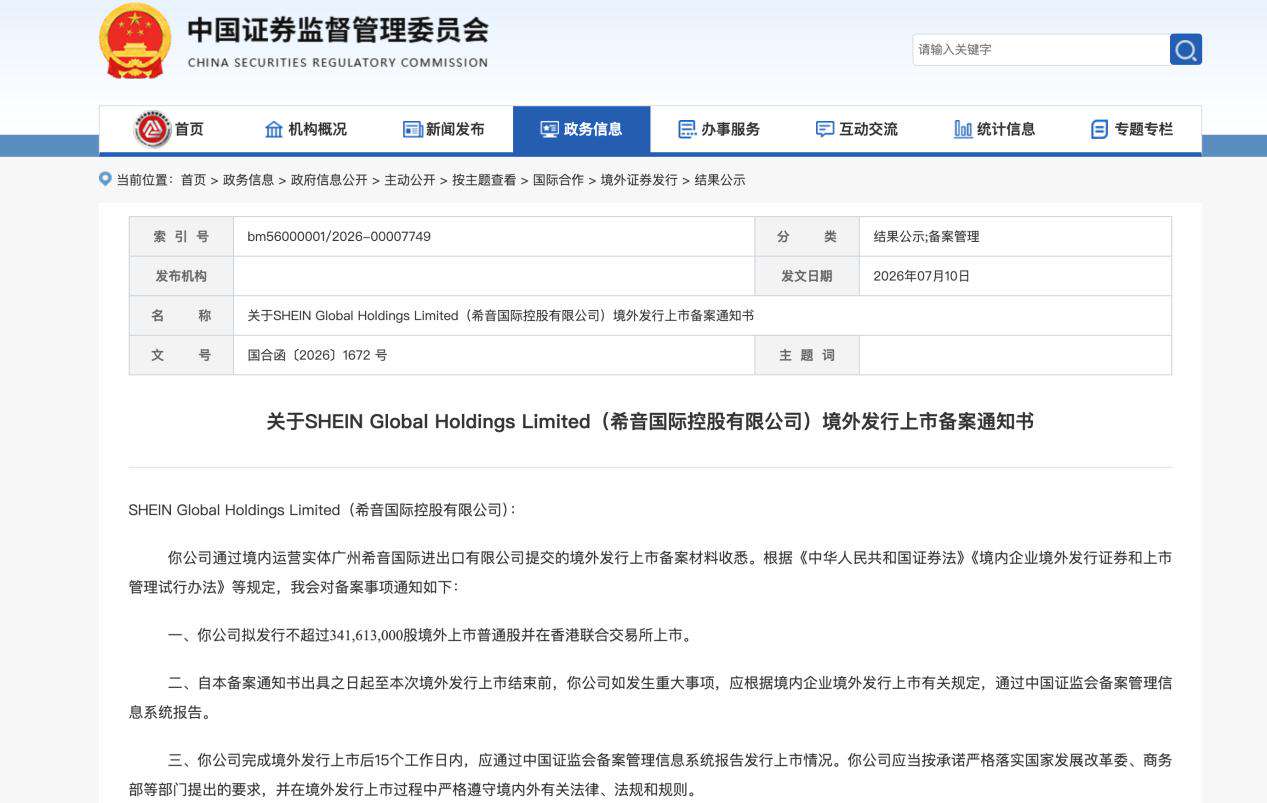This screenshot has height=803, width=1267.
Task: Go to 首页 in the breadcrumb
Action: (x=193, y=180)
